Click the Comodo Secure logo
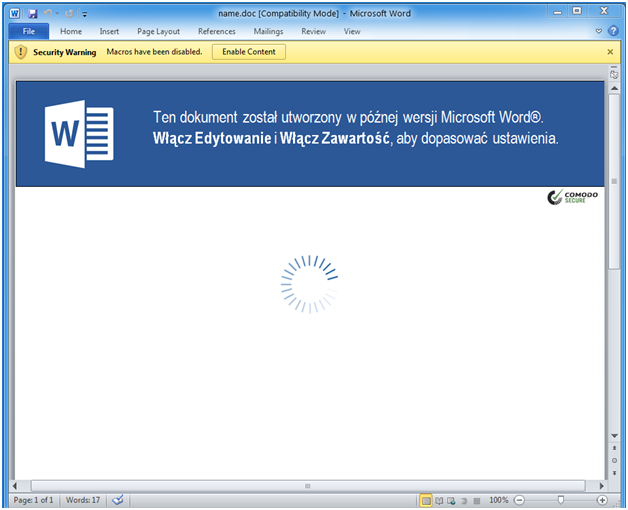Viewport: 628px width, 510px height. click(x=573, y=198)
